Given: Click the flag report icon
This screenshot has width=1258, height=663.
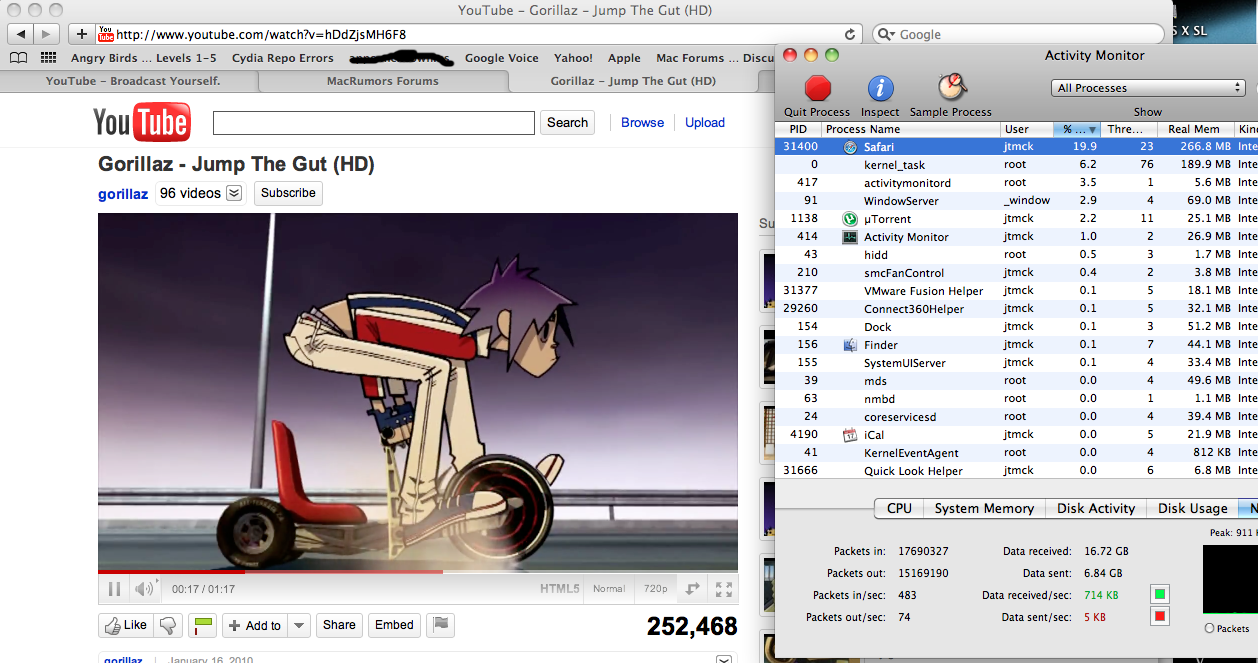Looking at the screenshot, I should (x=440, y=625).
